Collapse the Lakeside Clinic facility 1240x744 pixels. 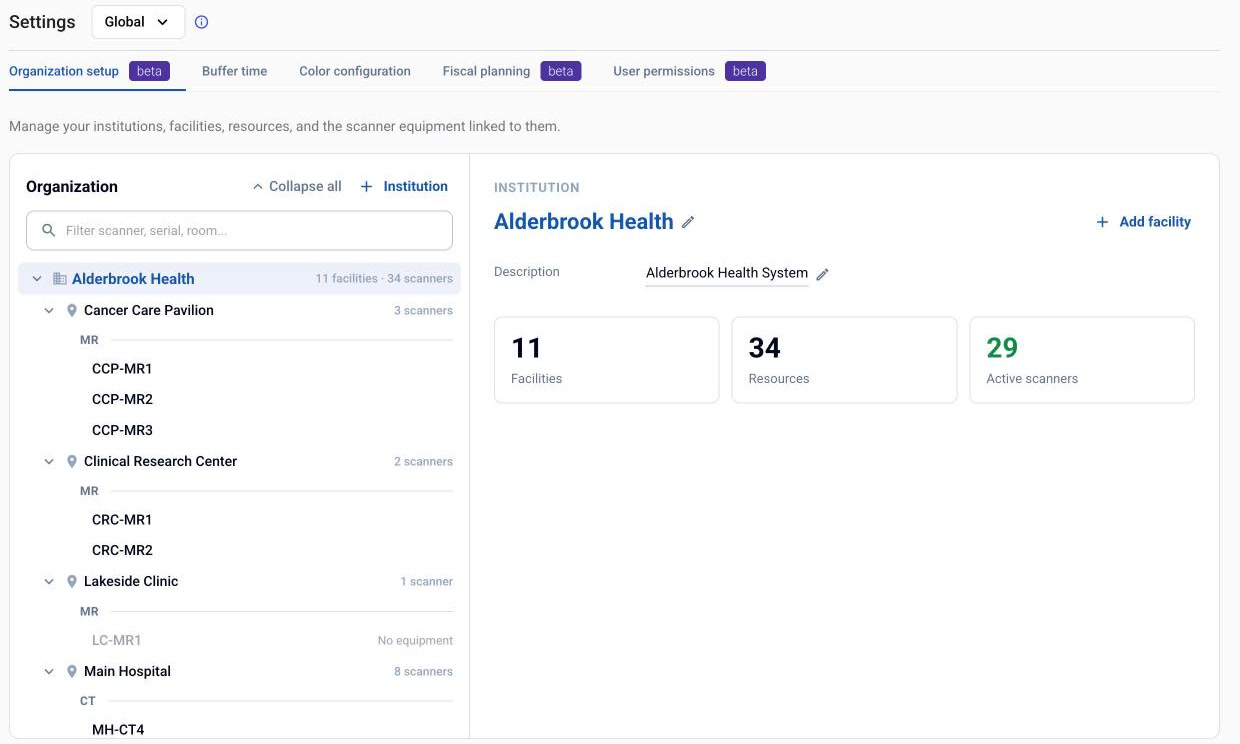[x=49, y=581]
